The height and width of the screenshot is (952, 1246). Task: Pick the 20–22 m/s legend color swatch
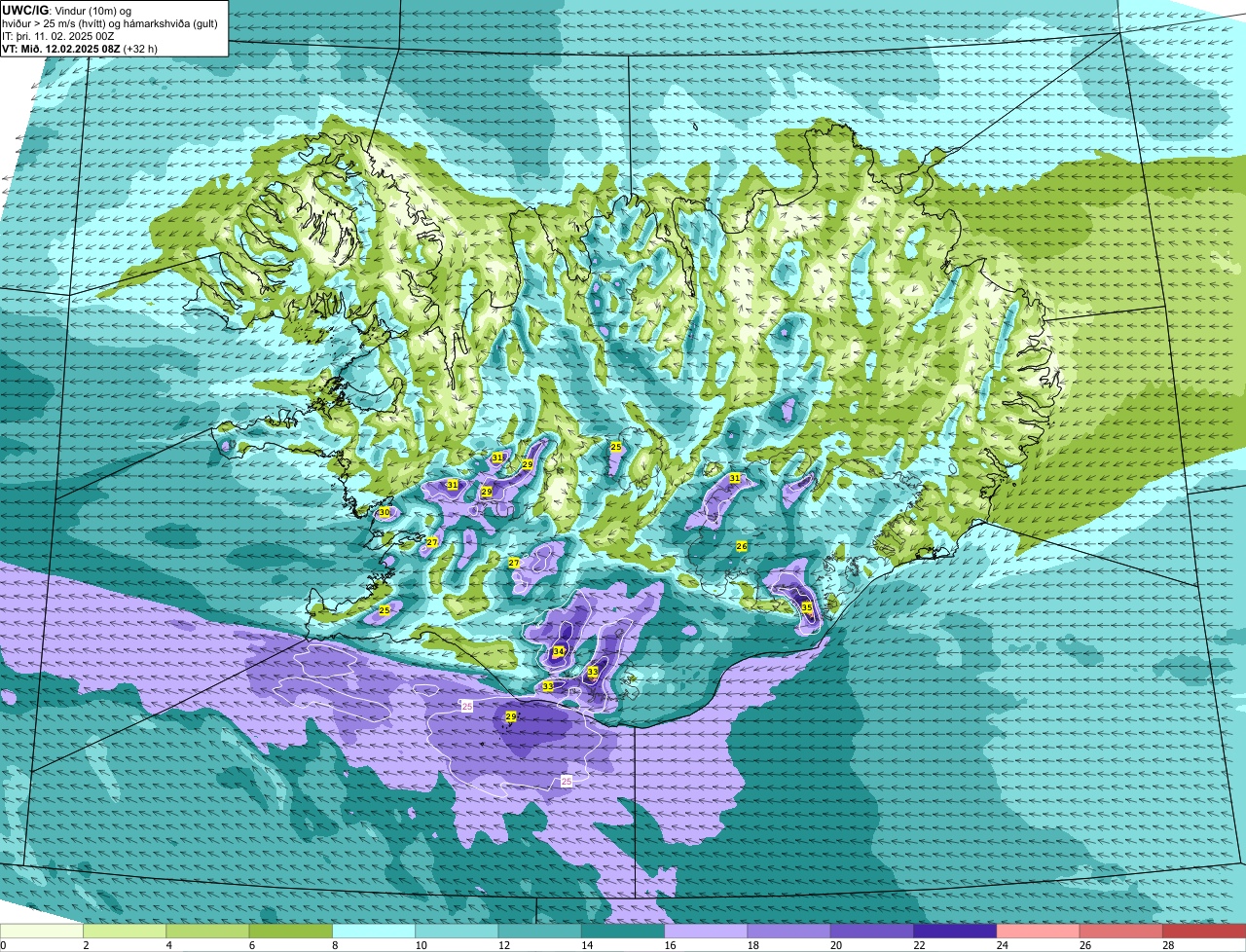872,931
